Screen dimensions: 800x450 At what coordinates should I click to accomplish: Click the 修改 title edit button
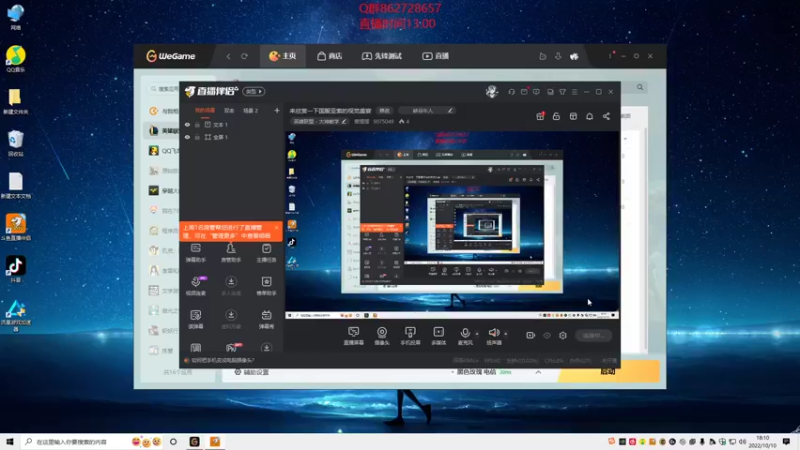coord(384,111)
